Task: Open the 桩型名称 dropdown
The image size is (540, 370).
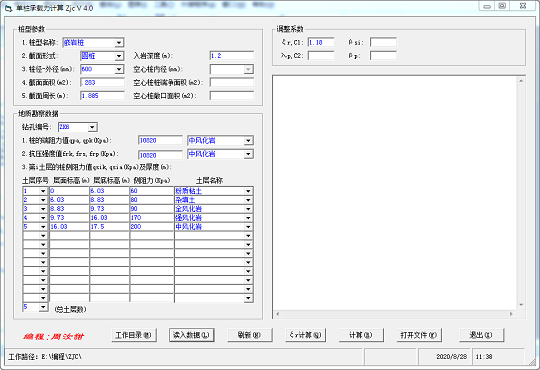Action: coord(119,43)
